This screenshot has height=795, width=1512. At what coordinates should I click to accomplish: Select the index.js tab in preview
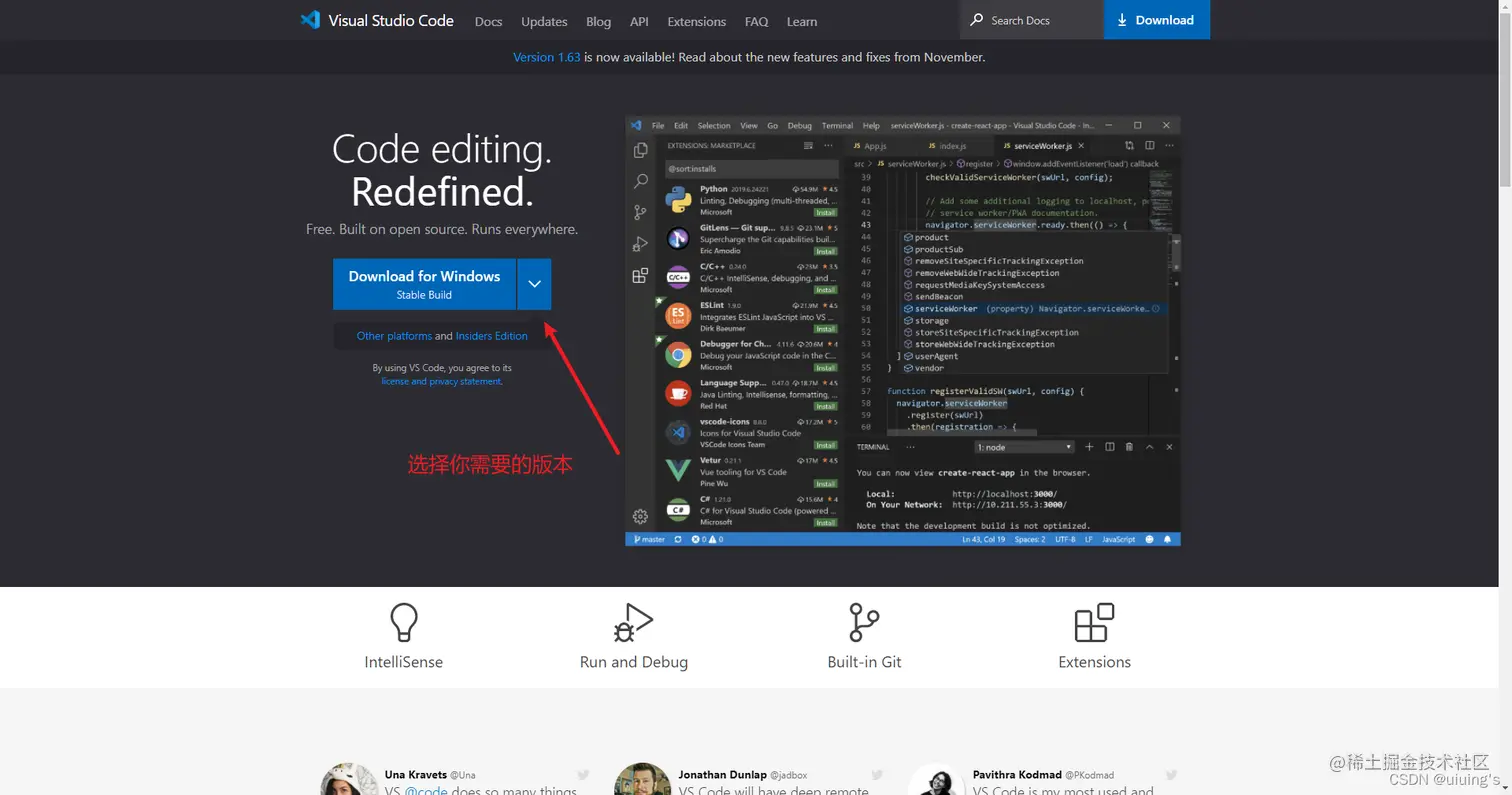pyautogui.click(x=950, y=146)
